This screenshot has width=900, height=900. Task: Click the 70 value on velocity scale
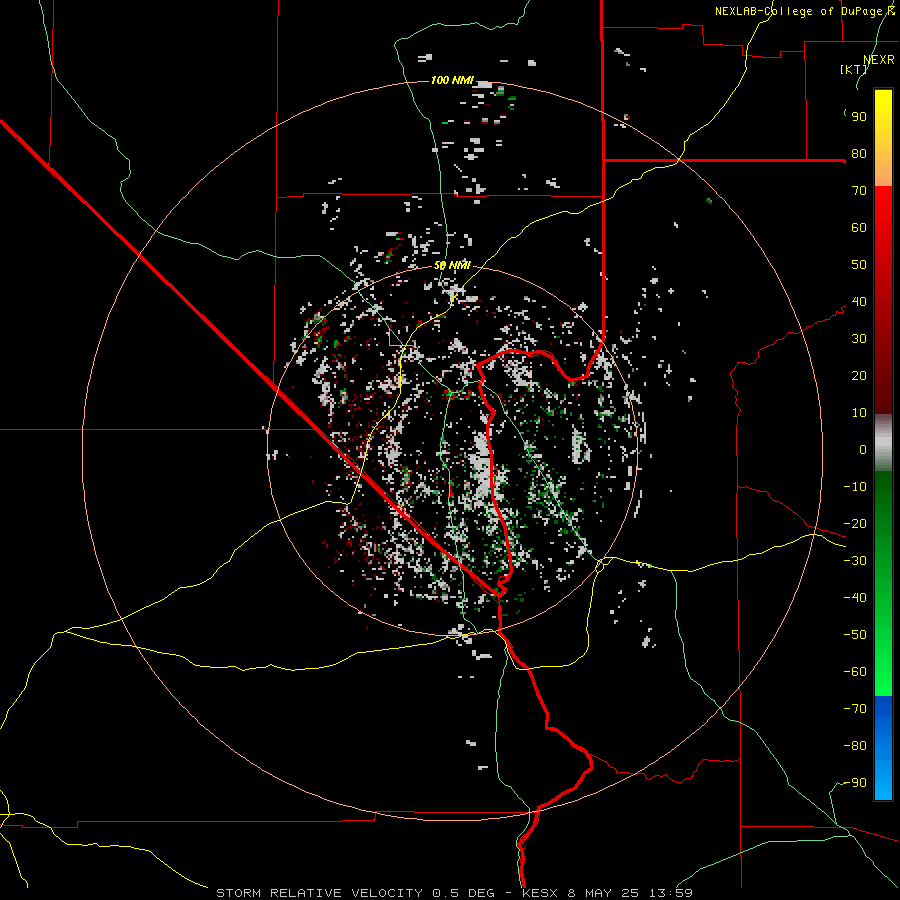coord(859,191)
